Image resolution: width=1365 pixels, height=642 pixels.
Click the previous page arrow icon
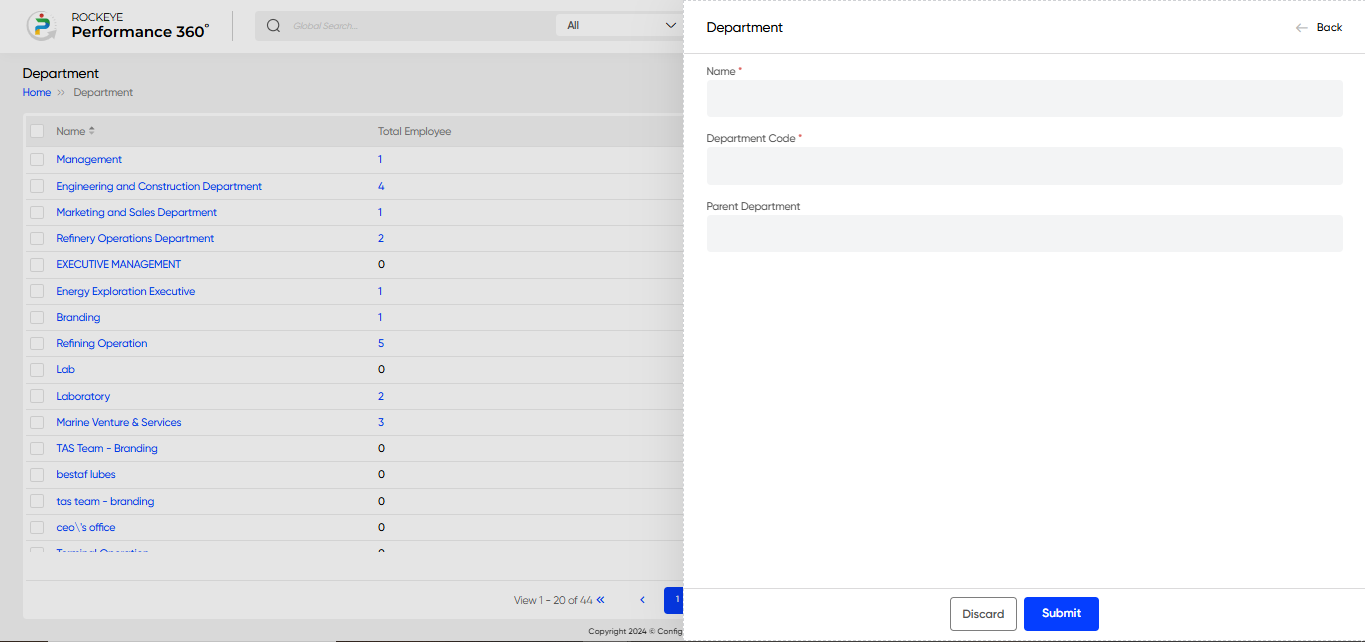click(642, 600)
